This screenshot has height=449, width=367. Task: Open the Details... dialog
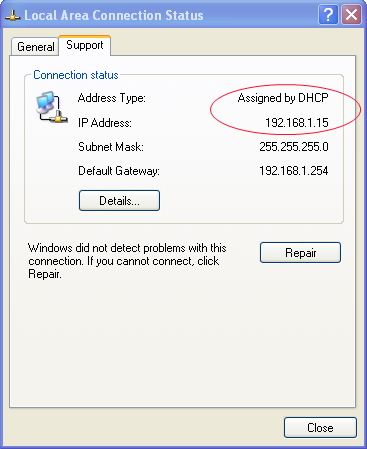(x=119, y=201)
